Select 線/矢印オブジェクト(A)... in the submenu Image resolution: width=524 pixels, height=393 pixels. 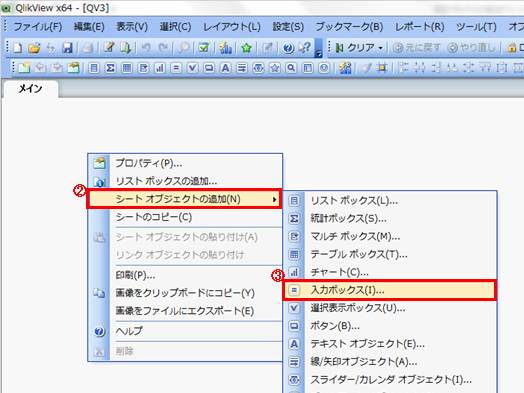pos(390,362)
